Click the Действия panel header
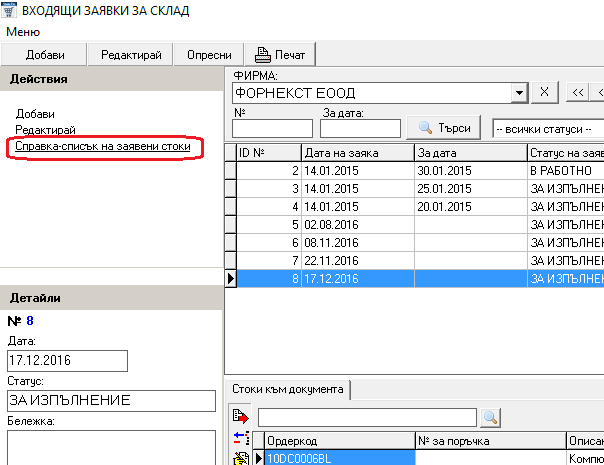604x465 pixels. (111, 79)
